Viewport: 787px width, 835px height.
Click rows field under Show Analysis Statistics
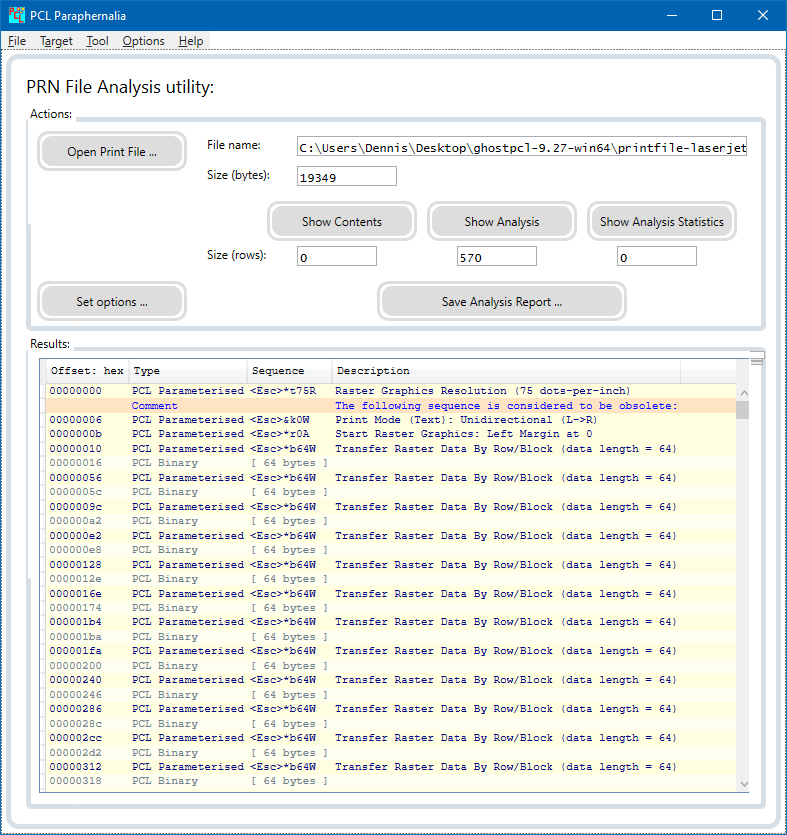[x=657, y=256]
